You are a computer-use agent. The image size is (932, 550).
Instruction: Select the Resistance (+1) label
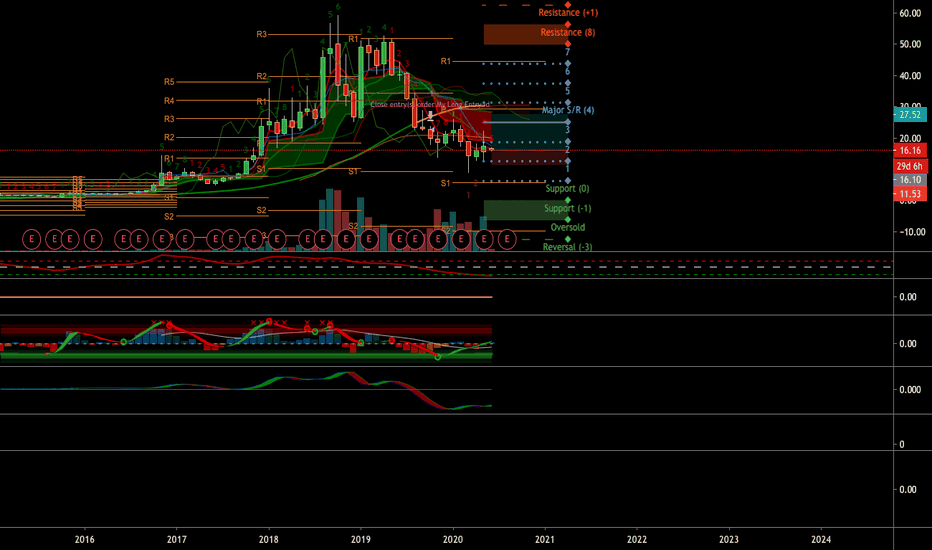click(x=568, y=12)
